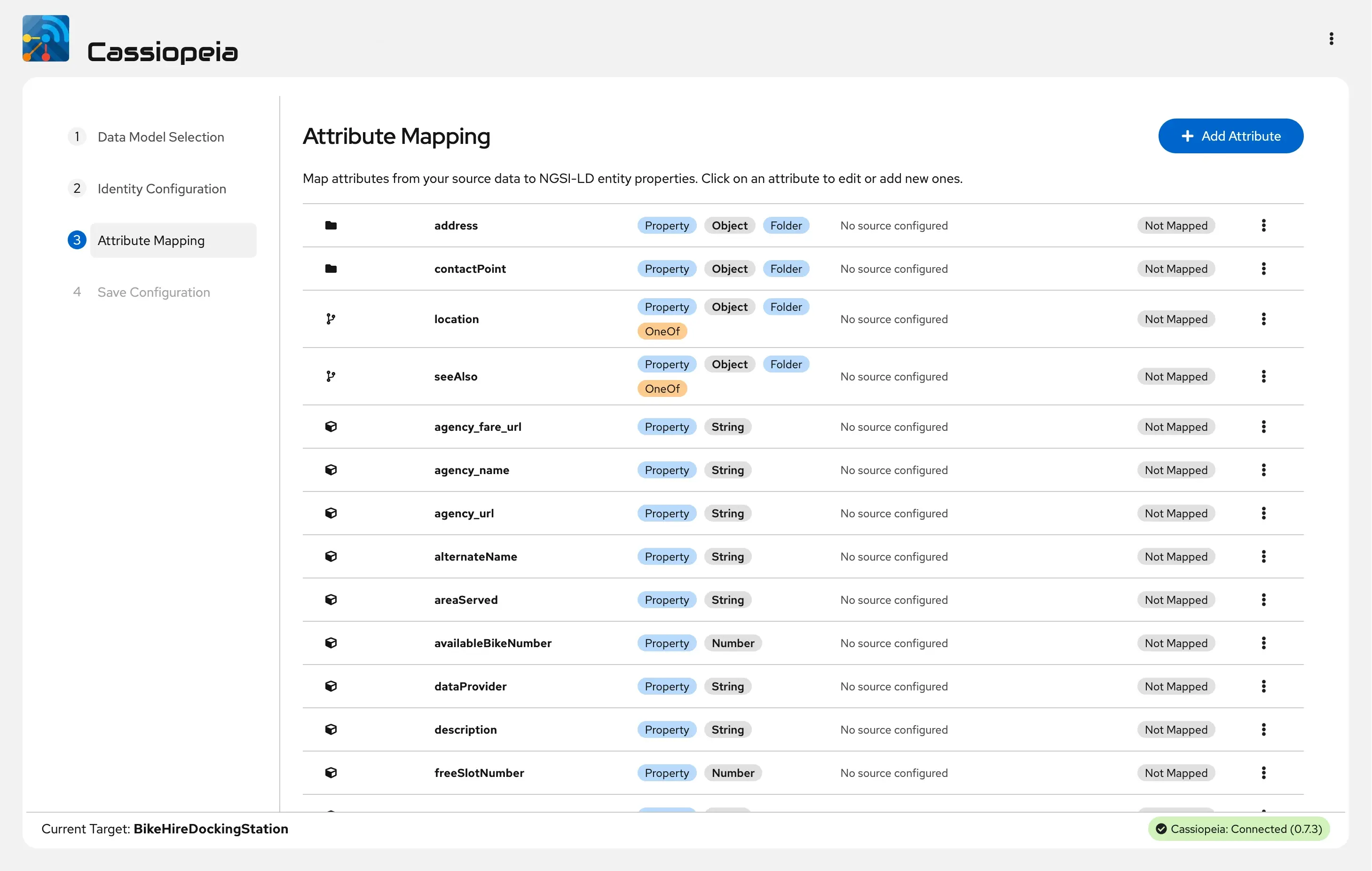Select the alternateName attribute row

pos(475,556)
